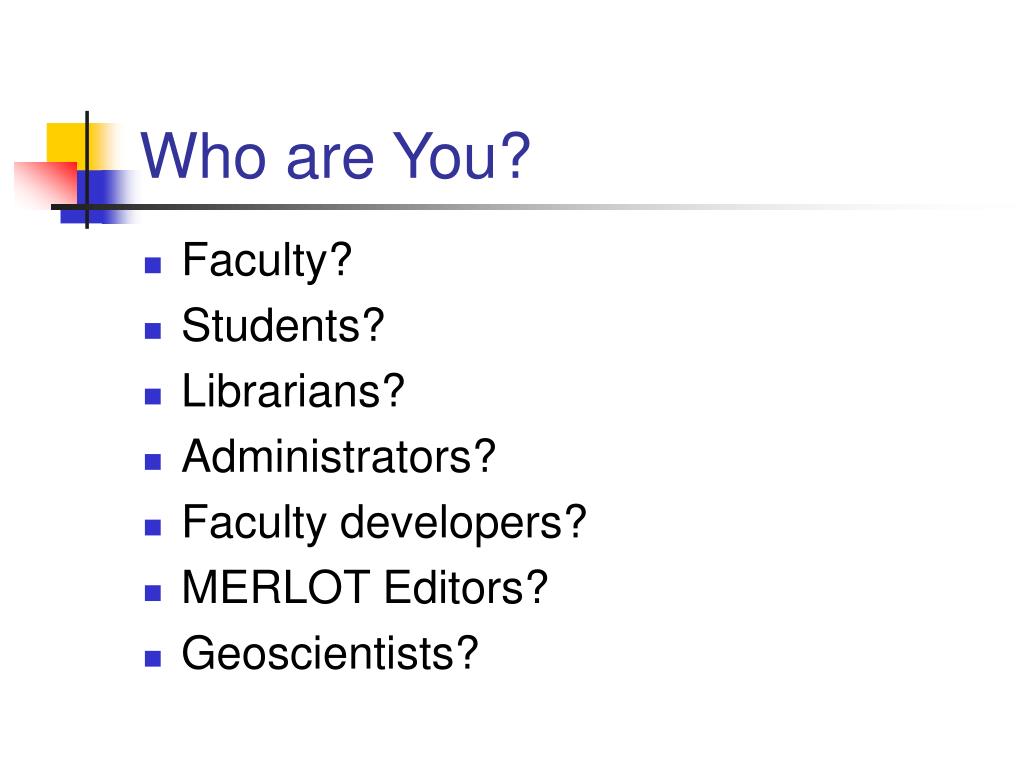Select the 'Faculty developers?' line
This screenshot has height=768, width=1024.
pyautogui.click(x=384, y=523)
